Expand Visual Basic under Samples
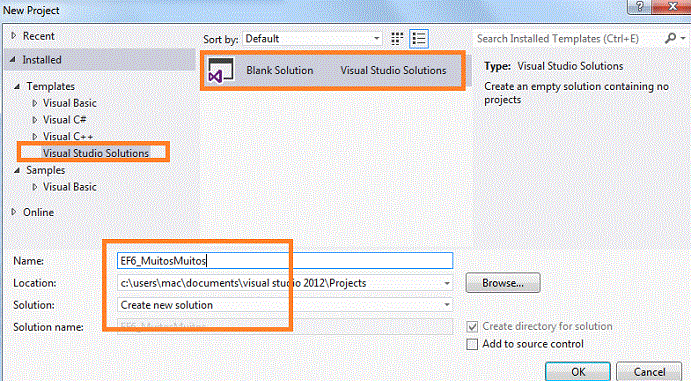 [34, 187]
